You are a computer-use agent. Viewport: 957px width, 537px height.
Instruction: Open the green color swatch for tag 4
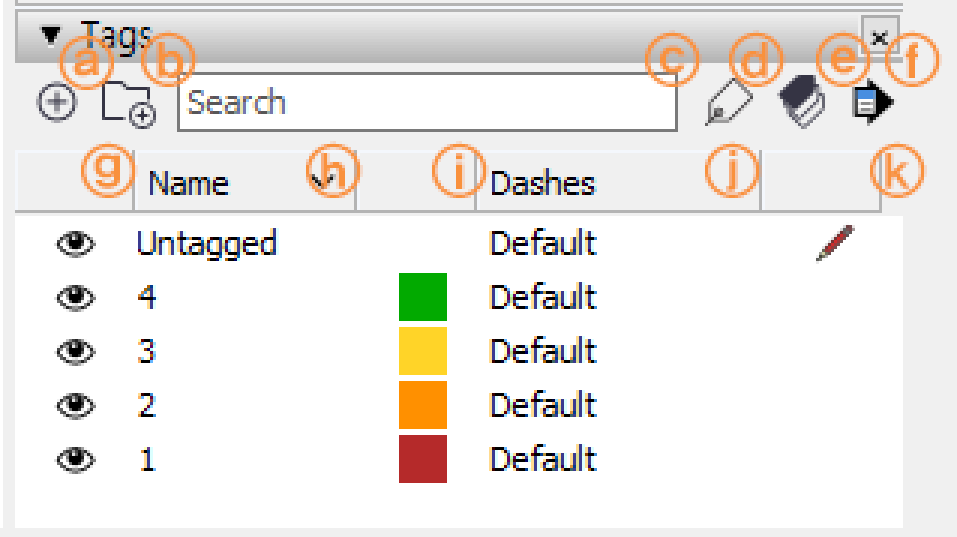[423, 297]
